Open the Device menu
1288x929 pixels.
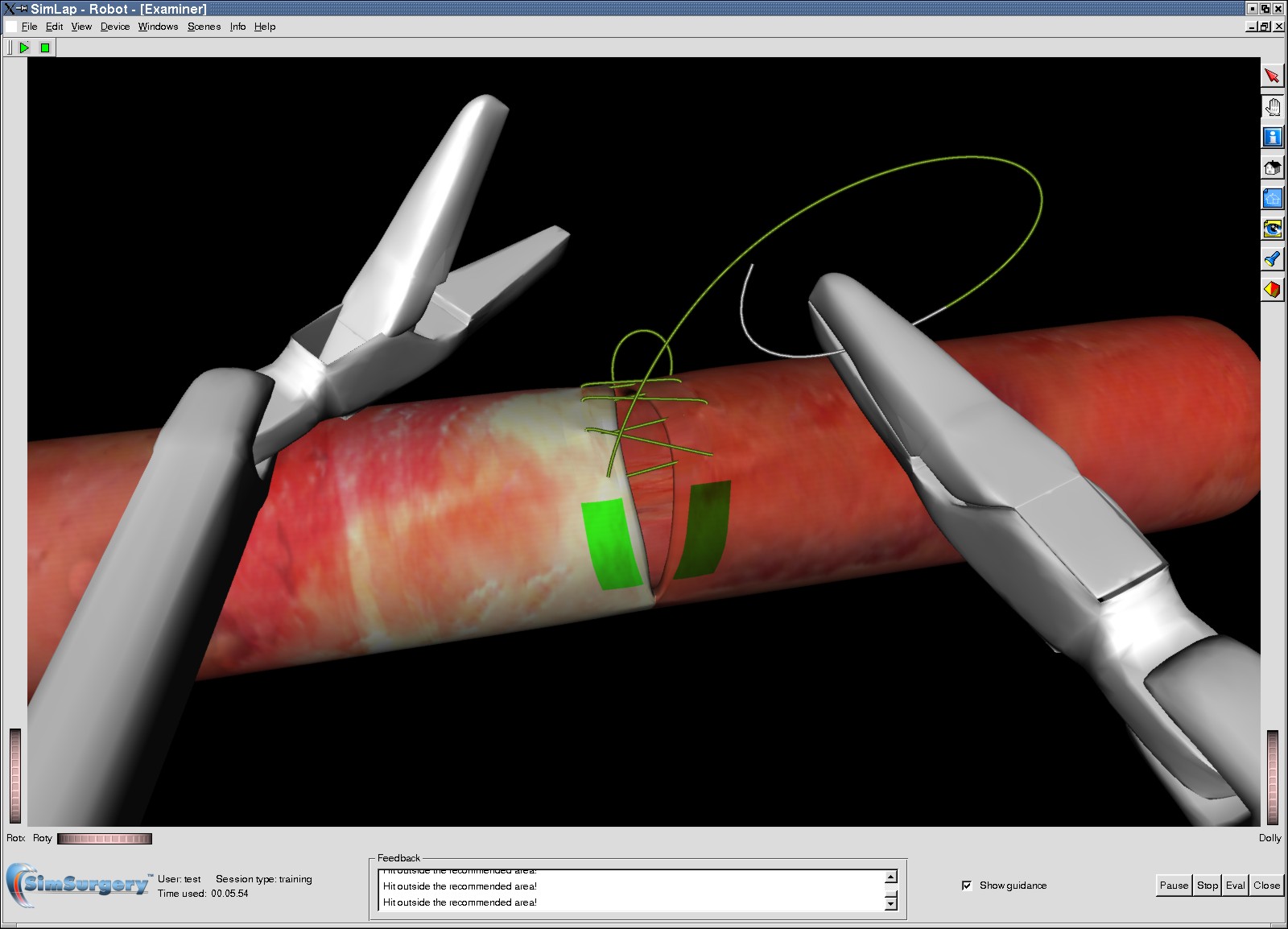[x=115, y=27]
